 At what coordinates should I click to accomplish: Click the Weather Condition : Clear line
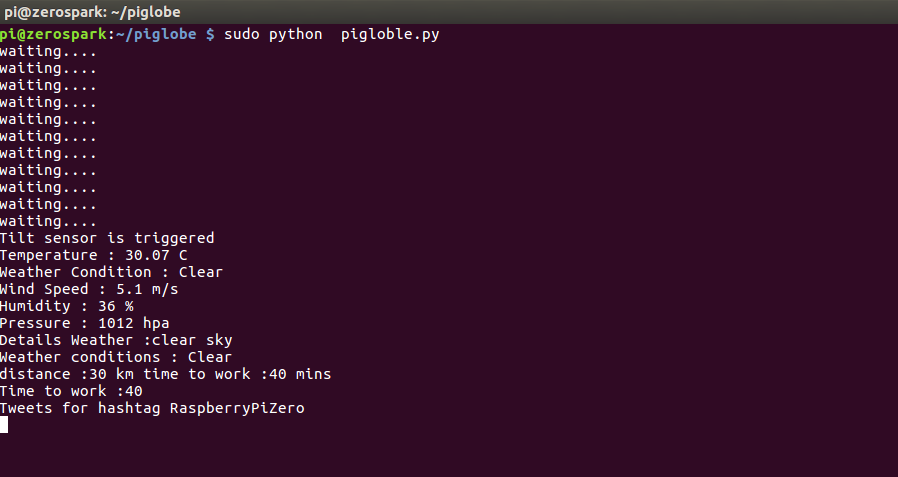click(111, 272)
